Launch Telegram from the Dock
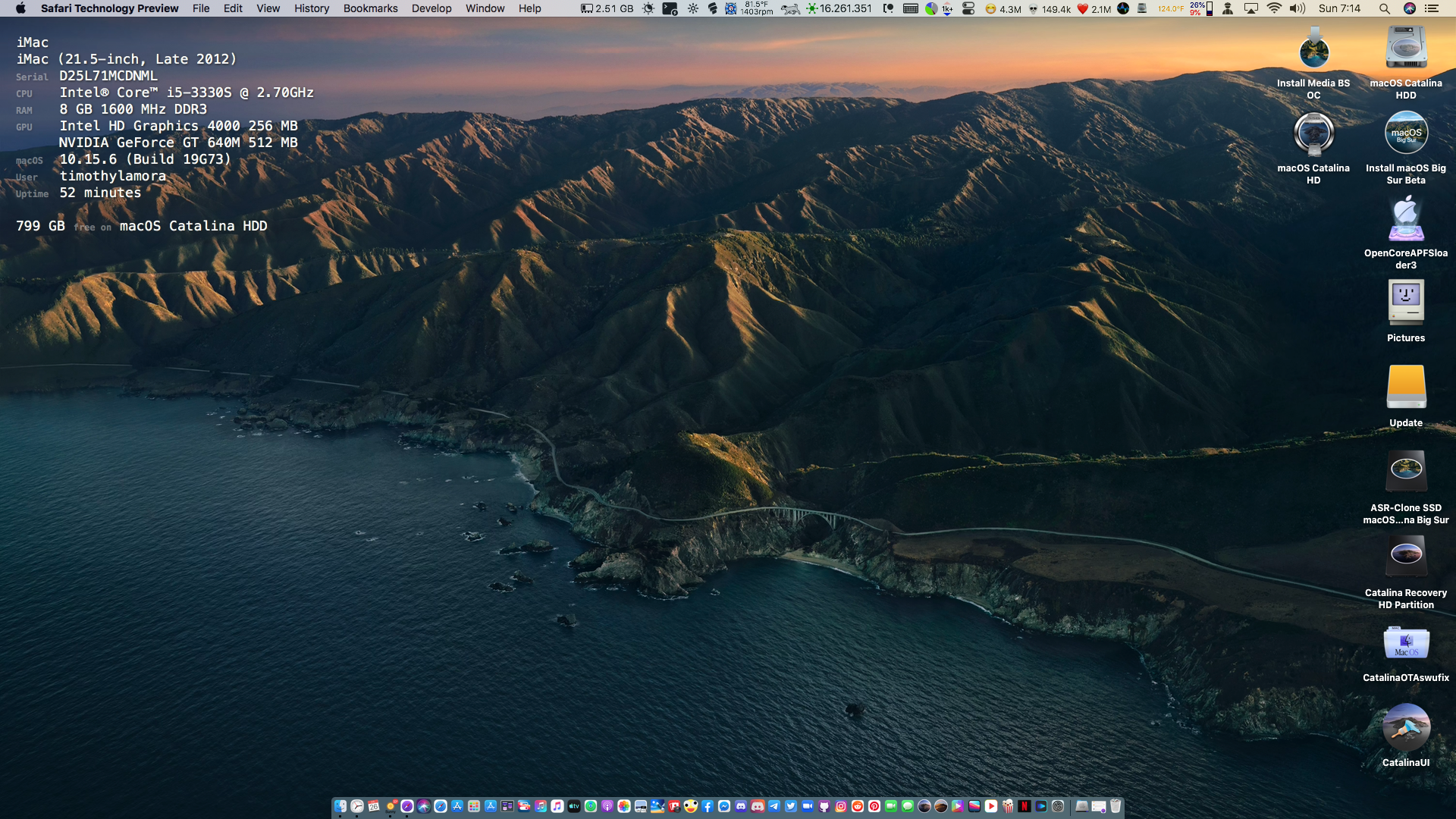The image size is (1456, 819). point(774,806)
